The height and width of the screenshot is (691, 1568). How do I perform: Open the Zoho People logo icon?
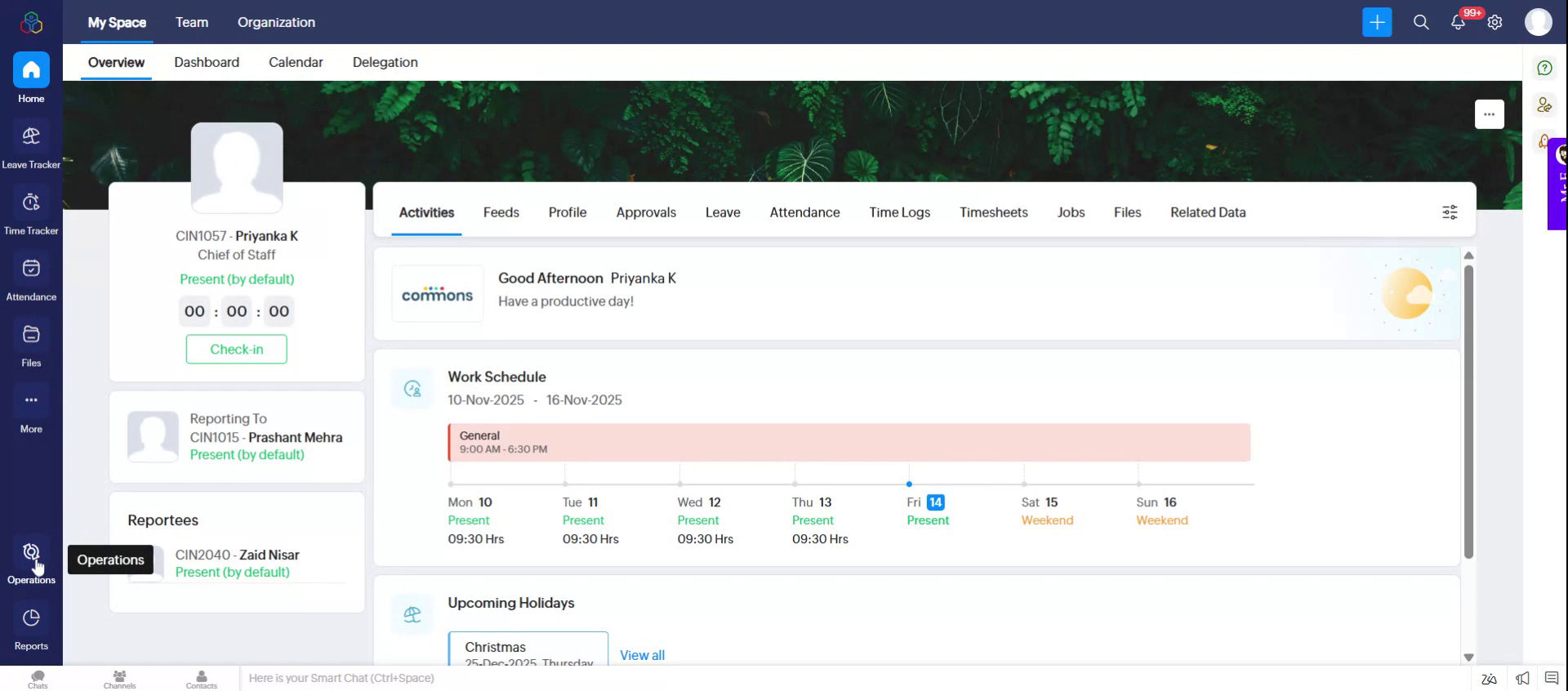pyautogui.click(x=31, y=22)
